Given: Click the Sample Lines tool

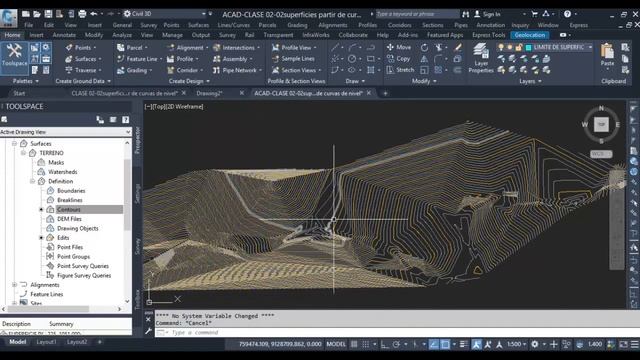Looking at the screenshot, I should (x=294, y=59).
